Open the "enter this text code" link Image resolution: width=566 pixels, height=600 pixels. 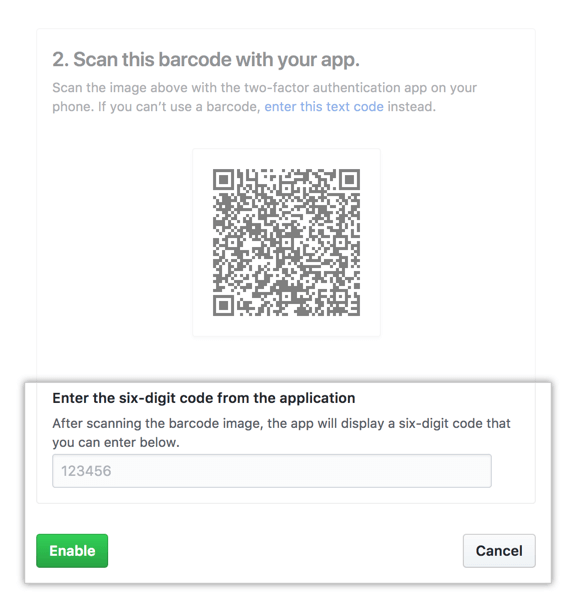point(324,106)
